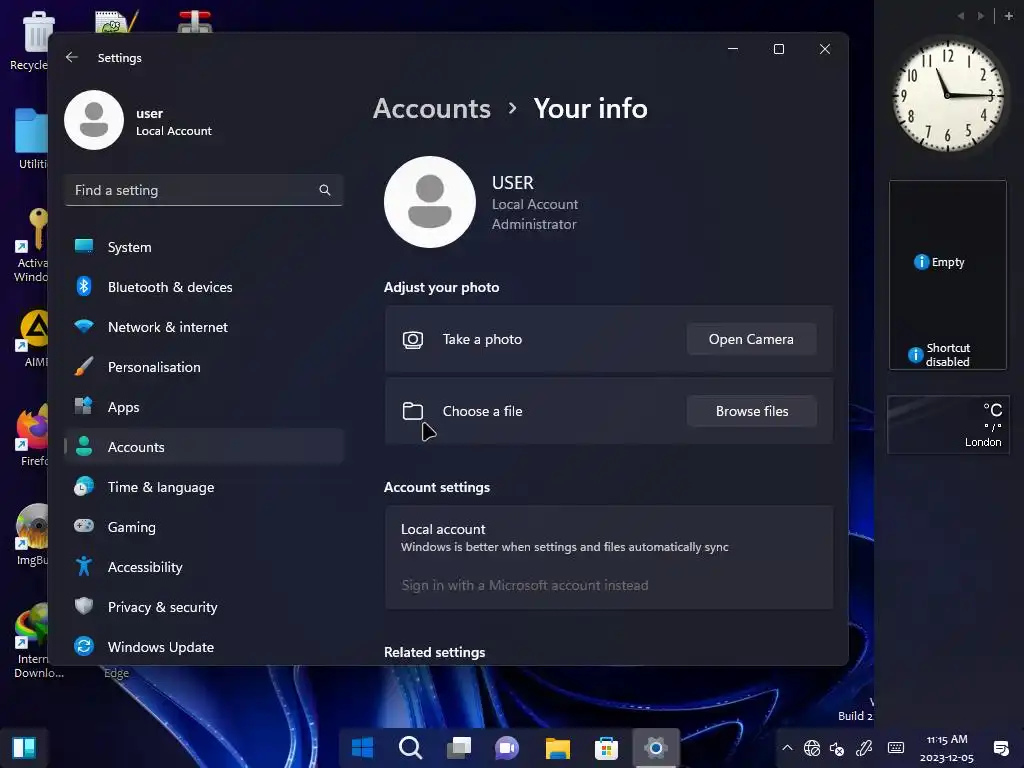
Task: Launch Teams Chat from the taskbar
Action: pyautogui.click(x=507, y=747)
